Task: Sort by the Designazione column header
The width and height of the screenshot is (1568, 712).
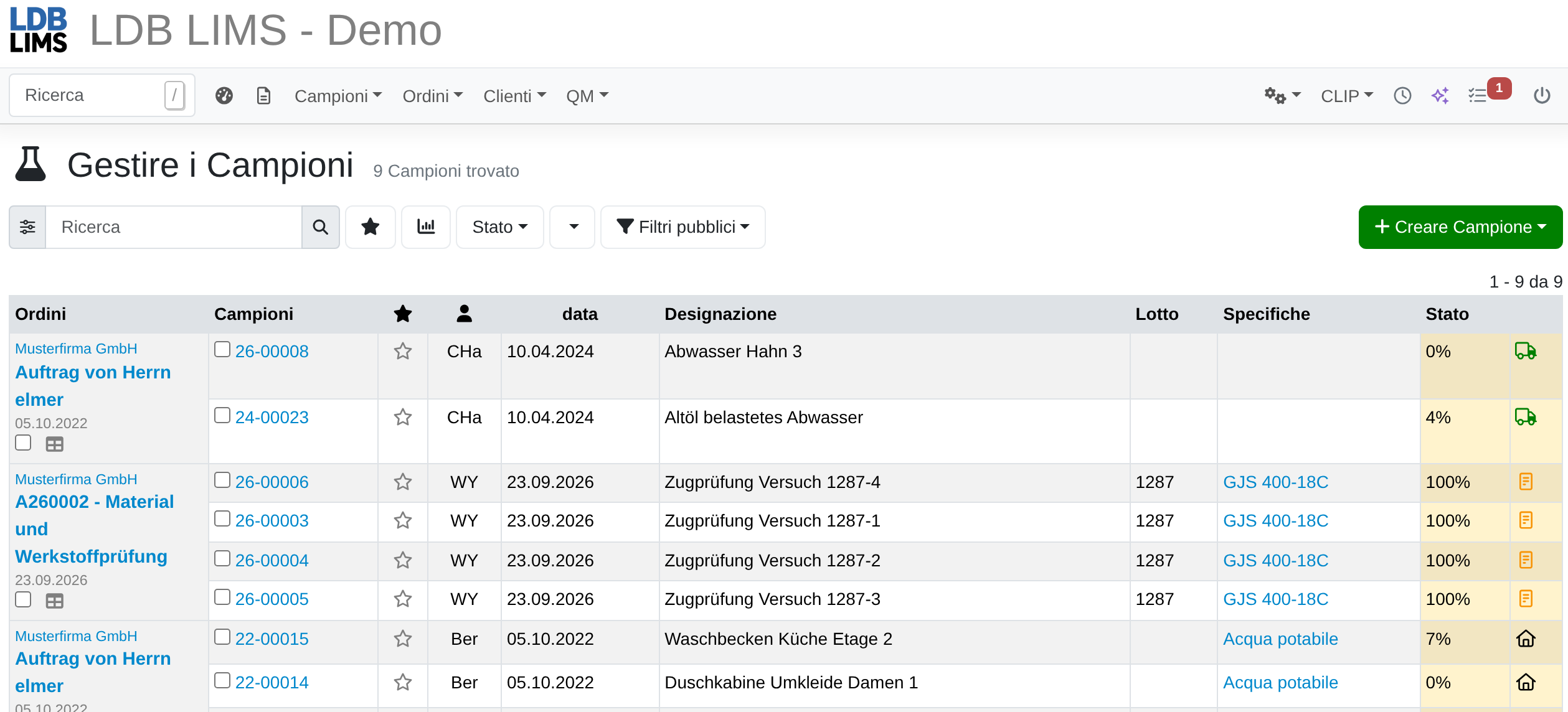Action: (720, 314)
